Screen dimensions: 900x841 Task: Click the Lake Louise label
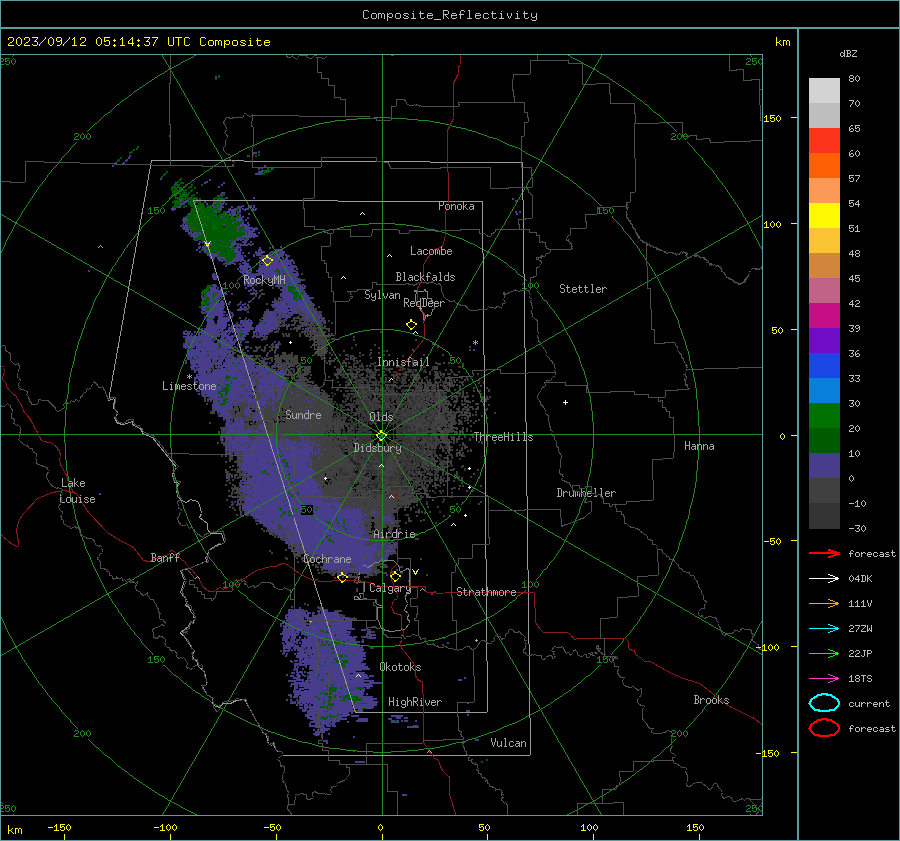(77, 491)
